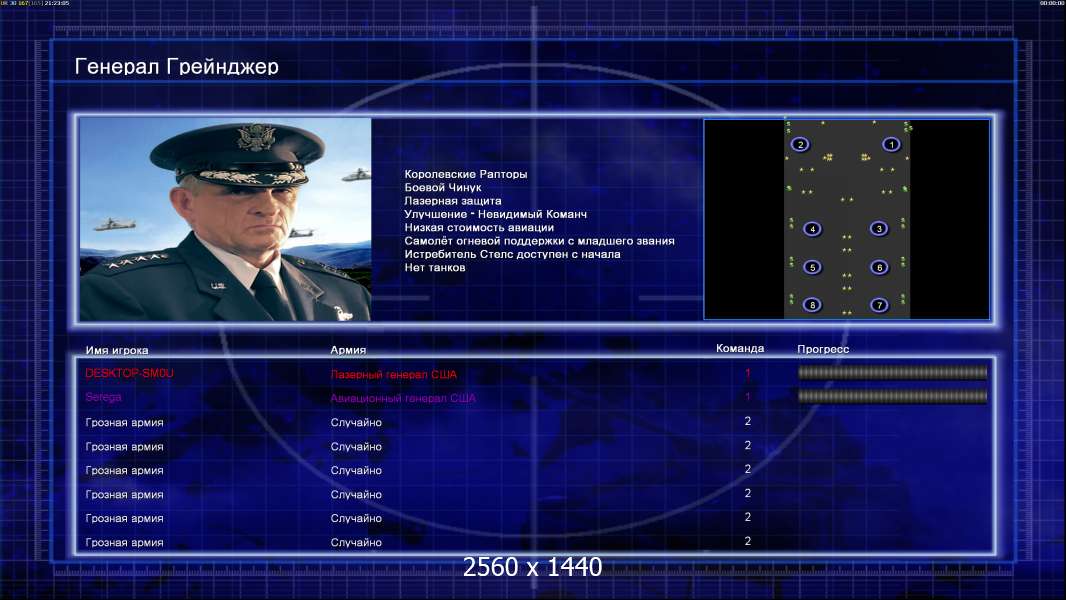Click start position 1 on the minimap
Screen dimensions: 1066x600
[891, 144]
